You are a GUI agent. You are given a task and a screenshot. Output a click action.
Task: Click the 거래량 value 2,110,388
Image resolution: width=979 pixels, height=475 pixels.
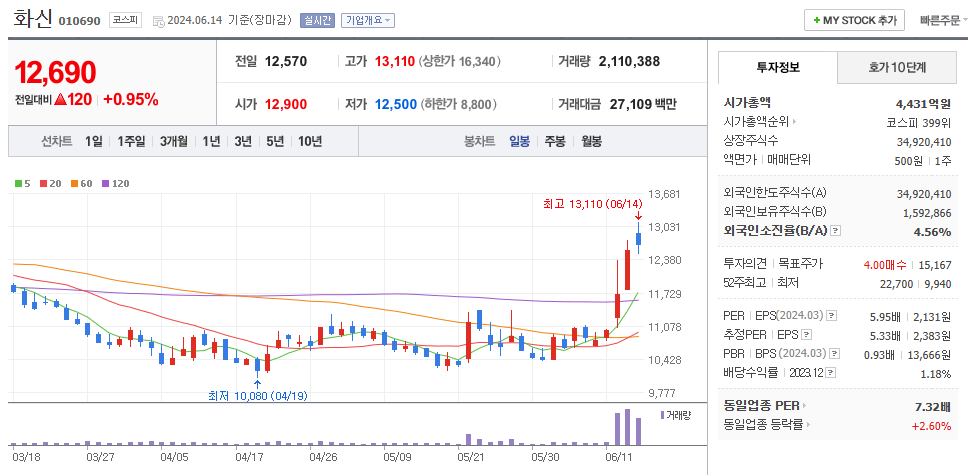629,61
